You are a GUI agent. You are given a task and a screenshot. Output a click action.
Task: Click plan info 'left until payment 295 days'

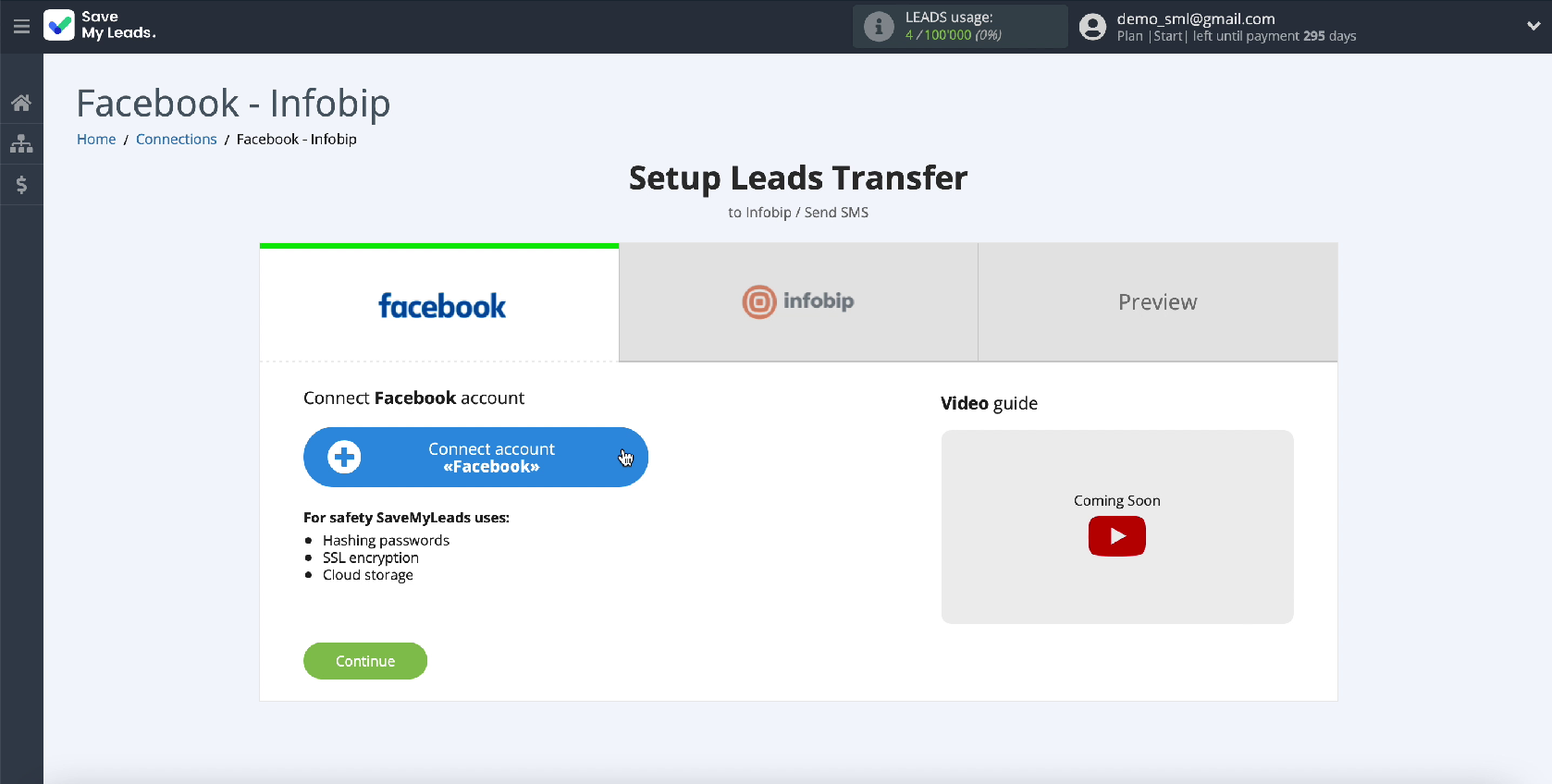point(1275,36)
